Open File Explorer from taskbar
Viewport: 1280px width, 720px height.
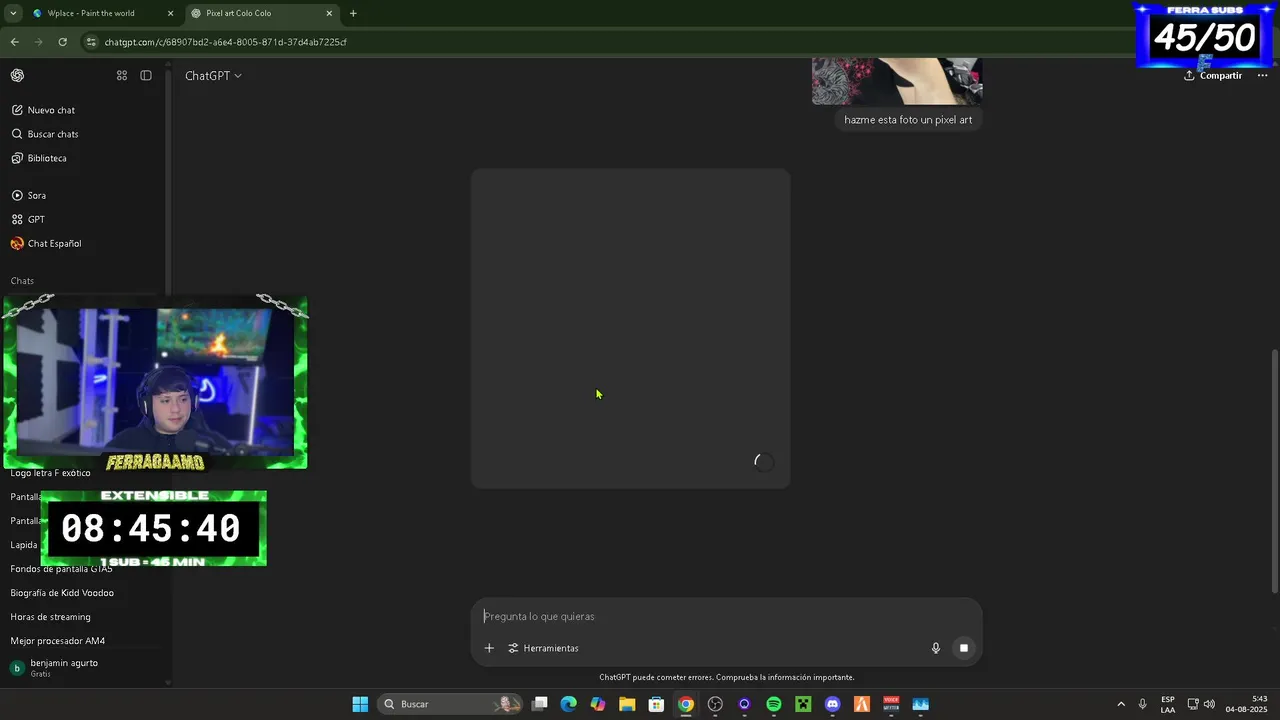[x=627, y=704]
